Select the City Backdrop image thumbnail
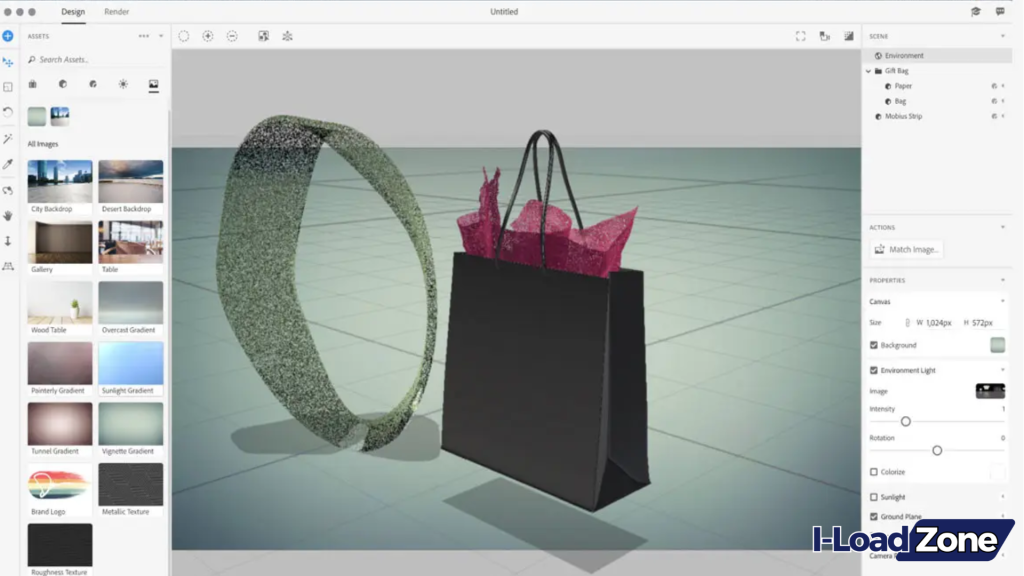Viewport: 1024px width, 576px height. pyautogui.click(x=59, y=181)
